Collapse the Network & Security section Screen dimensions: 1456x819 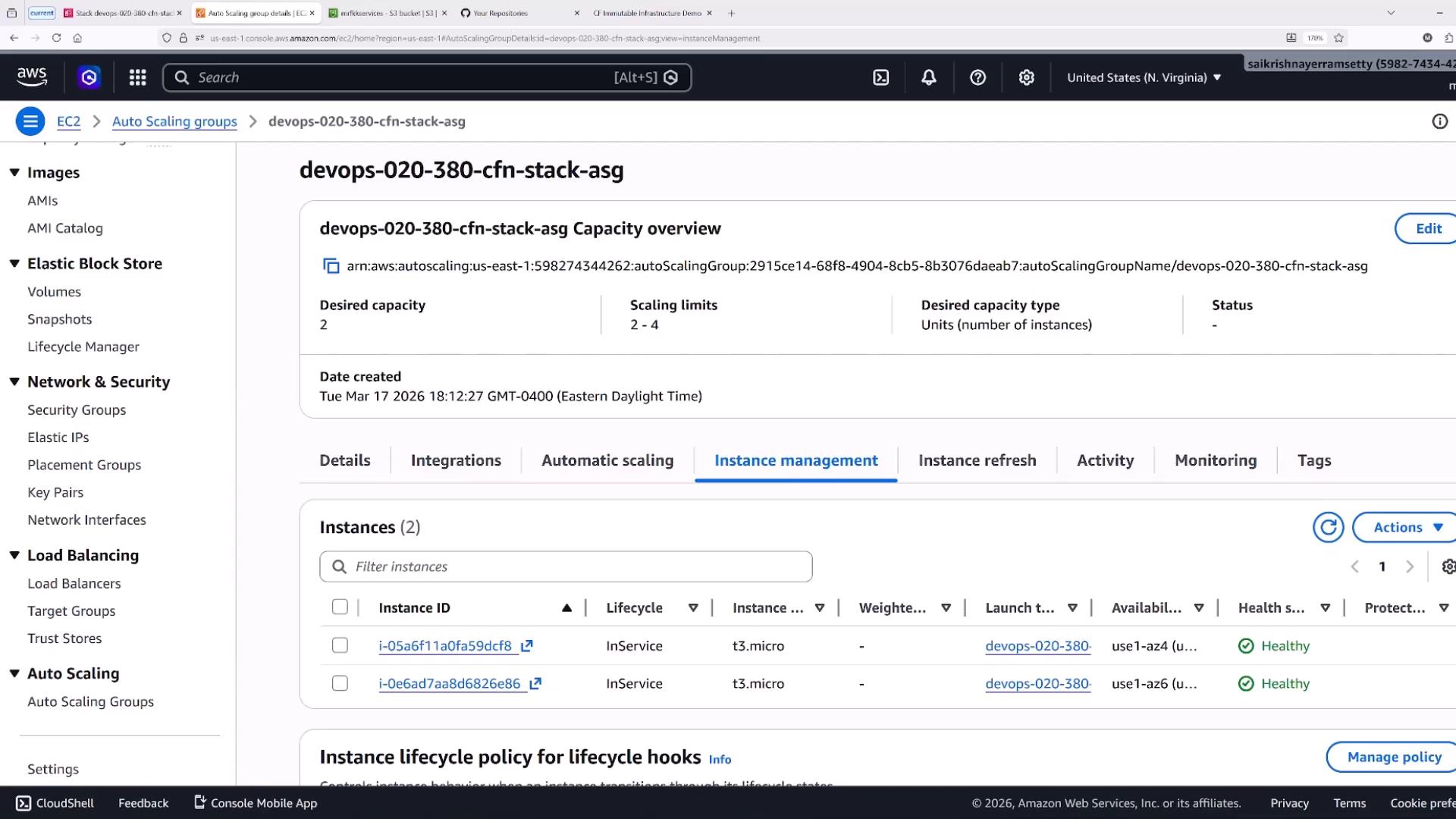(14, 382)
